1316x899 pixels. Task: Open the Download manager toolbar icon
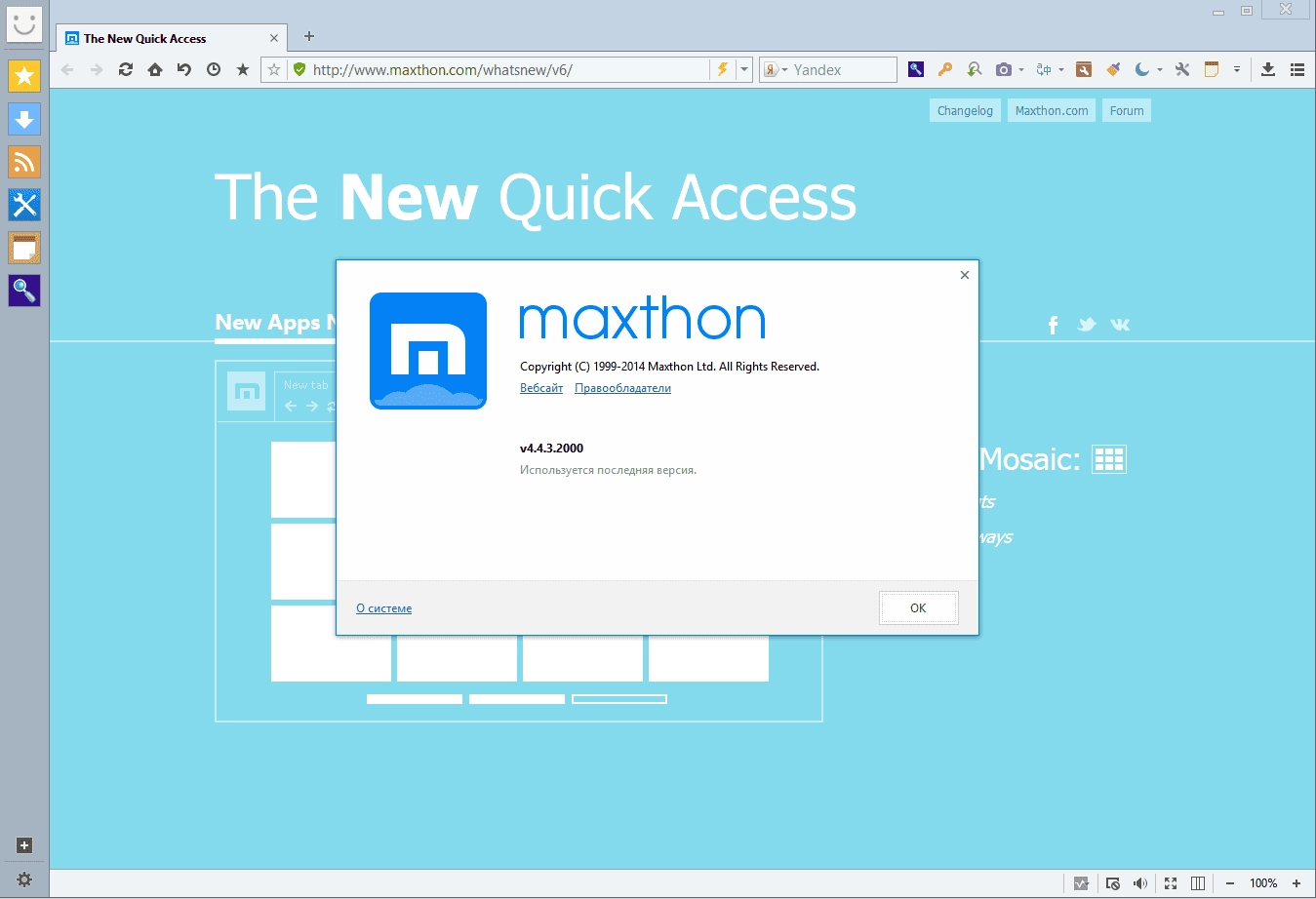[1268, 69]
